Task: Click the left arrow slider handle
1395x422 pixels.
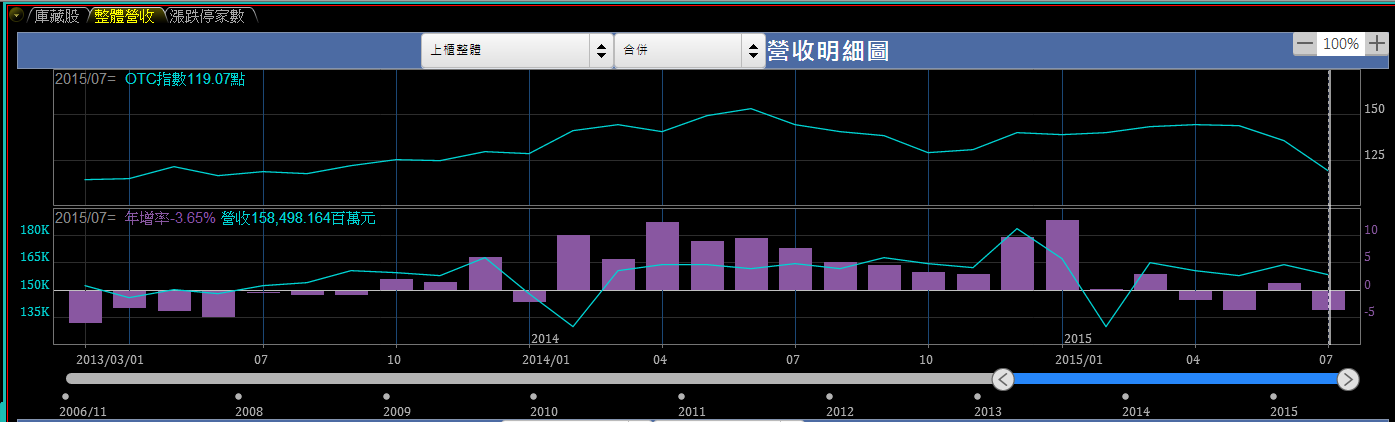Action: (1003, 379)
